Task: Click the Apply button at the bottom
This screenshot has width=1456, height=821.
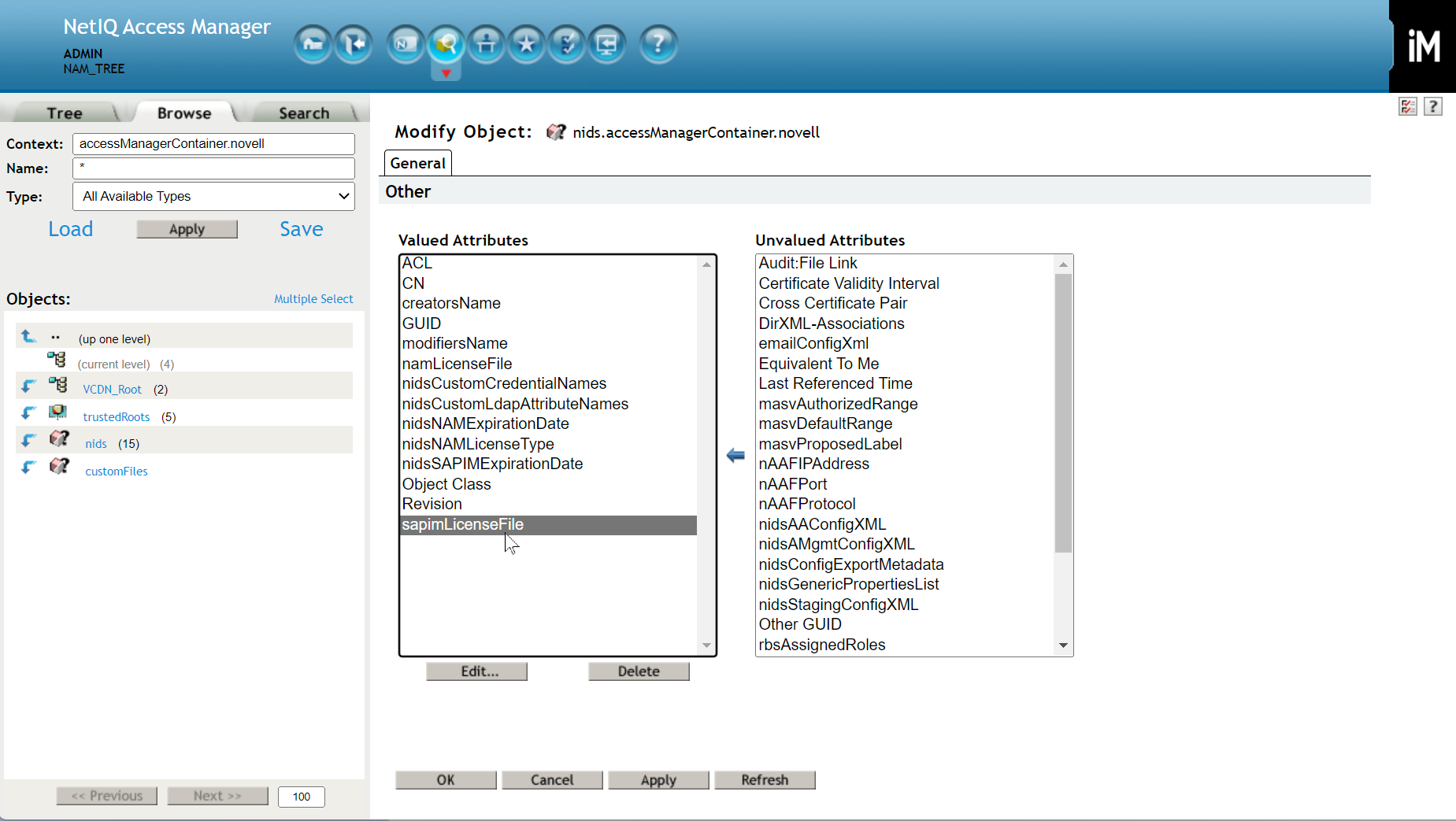Action: pos(658,779)
